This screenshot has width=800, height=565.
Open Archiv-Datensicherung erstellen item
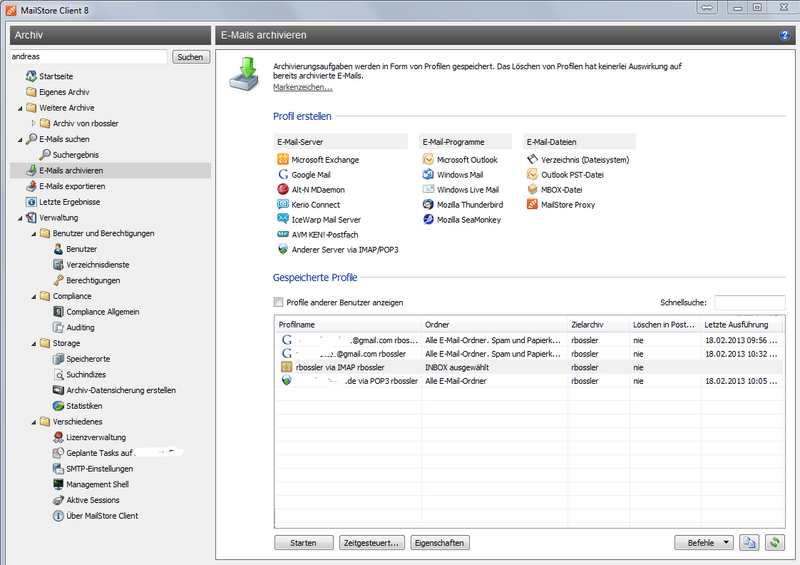121,390
